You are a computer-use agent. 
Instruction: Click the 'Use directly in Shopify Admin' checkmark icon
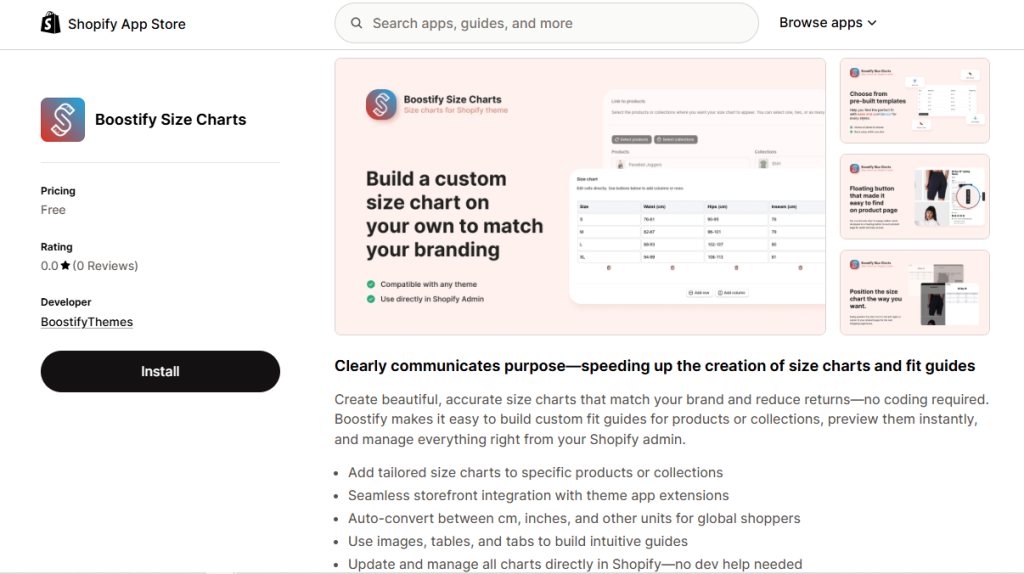pos(371,299)
